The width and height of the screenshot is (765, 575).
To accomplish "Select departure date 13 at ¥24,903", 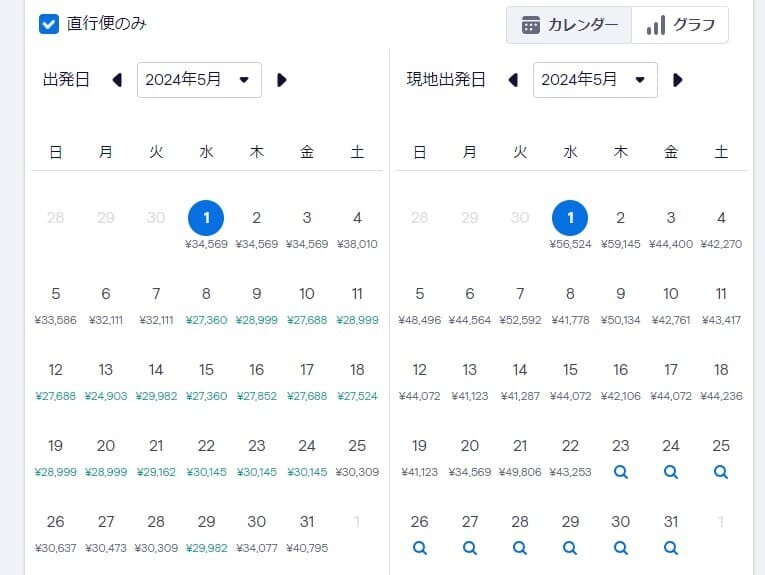I will [x=106, y=382].
